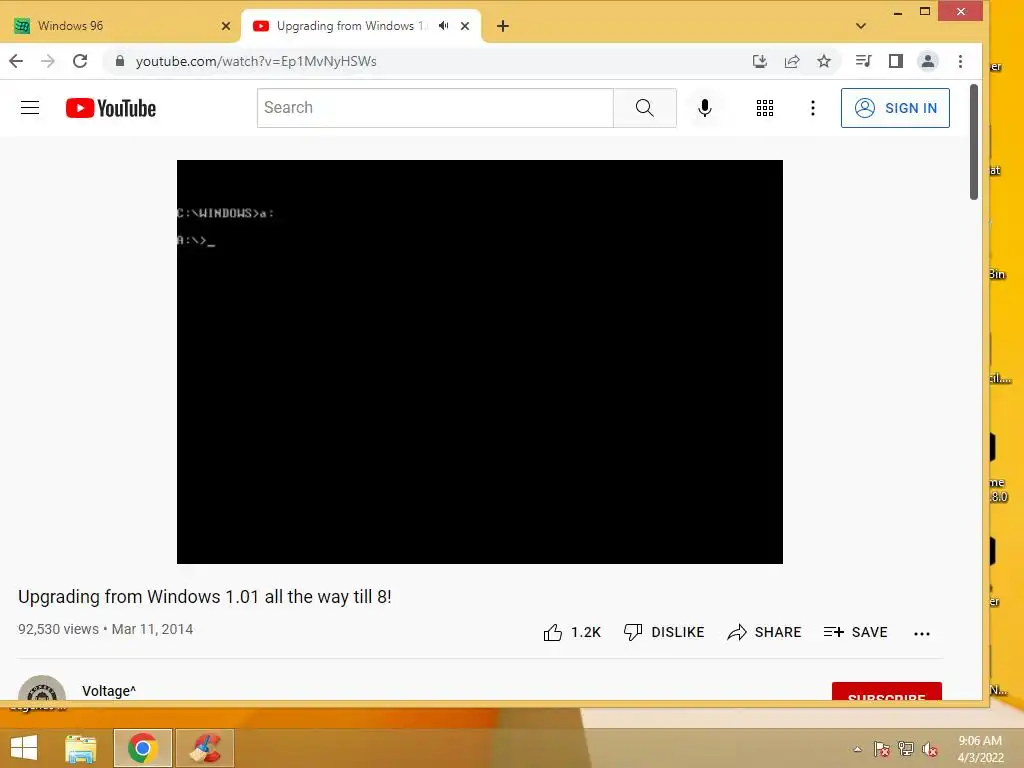Click the video player to pause

coord(479,362)
